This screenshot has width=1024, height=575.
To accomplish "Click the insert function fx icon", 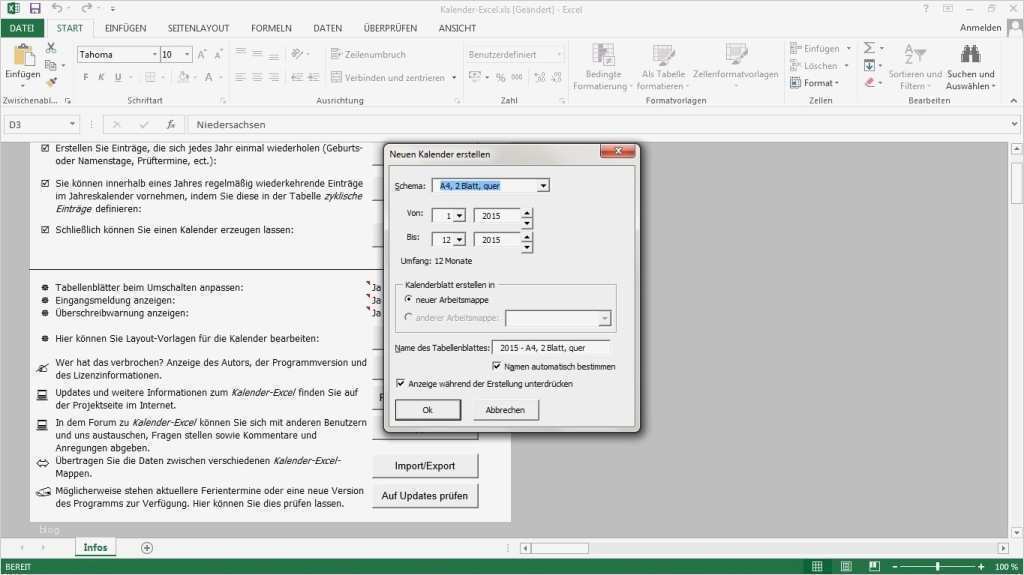I will point(171,124).
